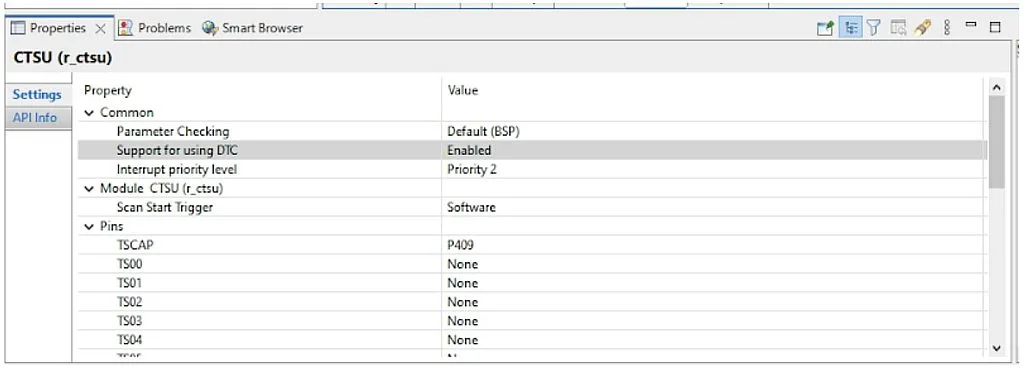The width and height of the screenshot is (1024, 368).
Task: Open the Support for using DTC Enabled value
Action: coord(469,151)
